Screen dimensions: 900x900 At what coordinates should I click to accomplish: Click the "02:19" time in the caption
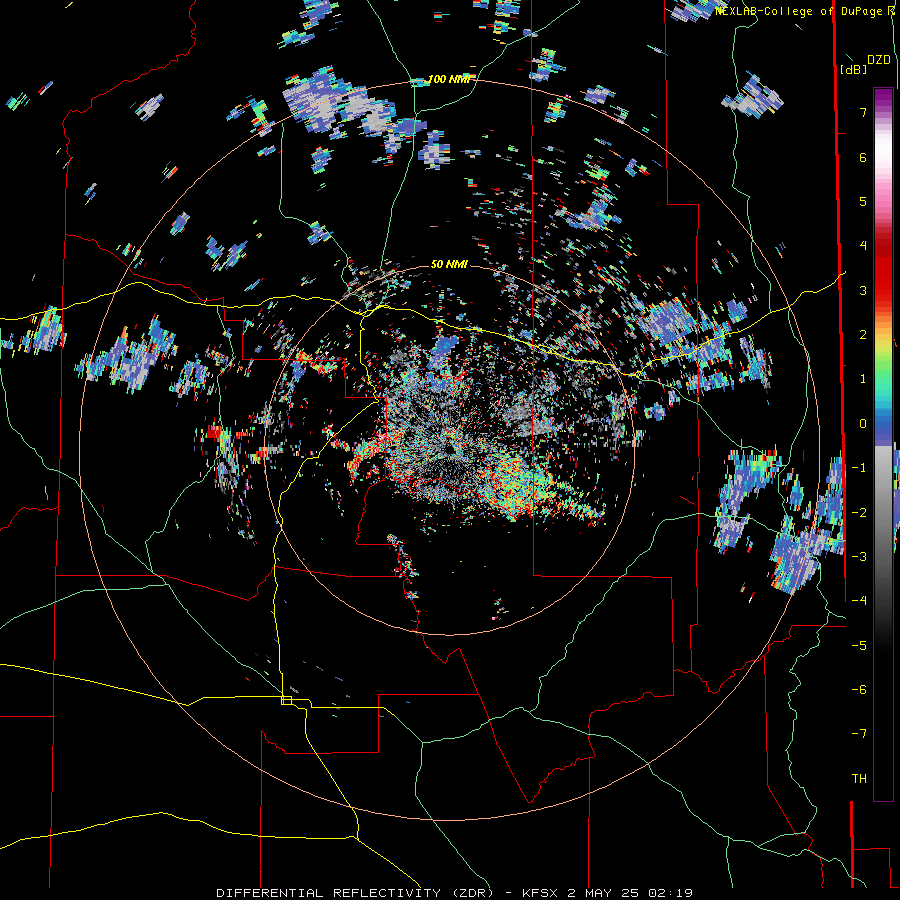[671, 893]
